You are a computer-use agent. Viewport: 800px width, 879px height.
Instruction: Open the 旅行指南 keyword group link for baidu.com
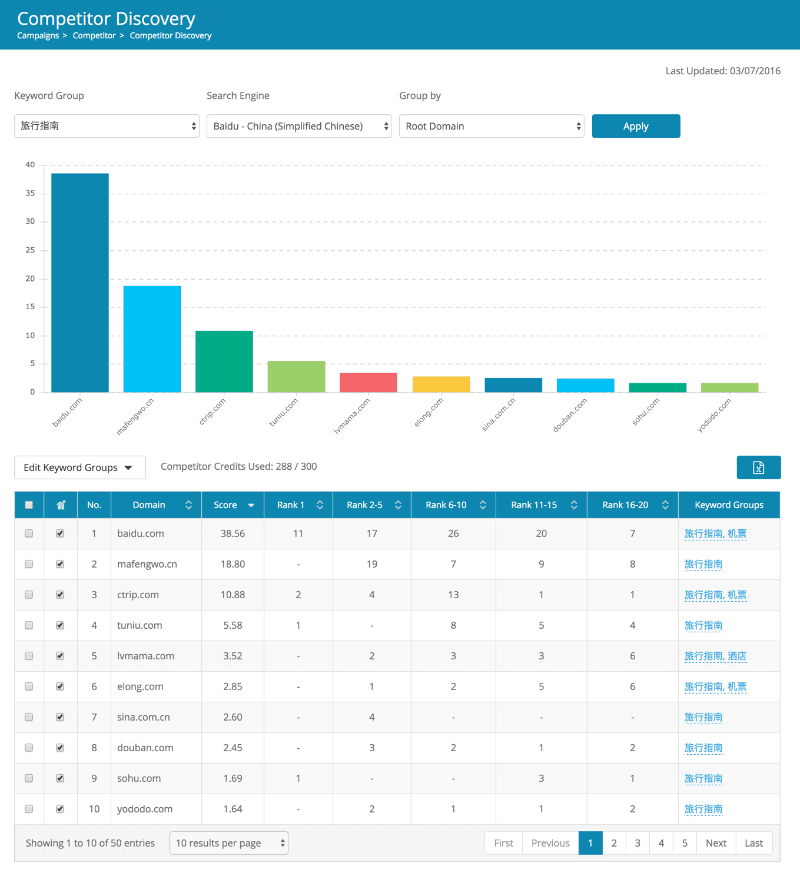[703, 534]
